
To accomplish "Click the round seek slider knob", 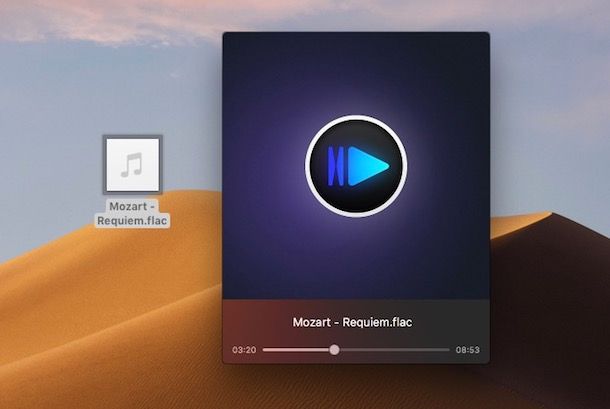I will [x=334, y=350].
